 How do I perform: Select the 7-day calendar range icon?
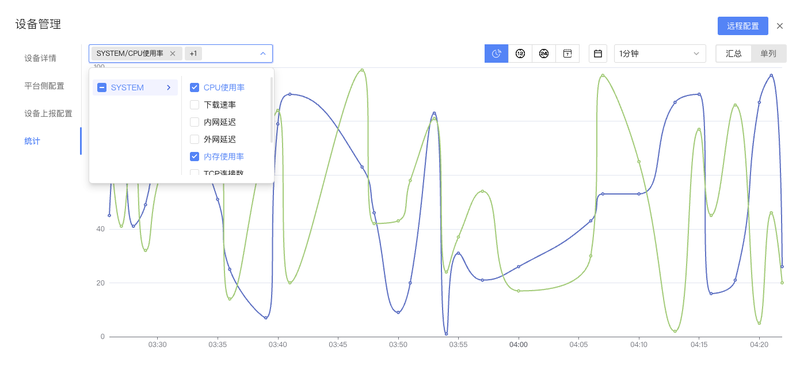[567, 54]
